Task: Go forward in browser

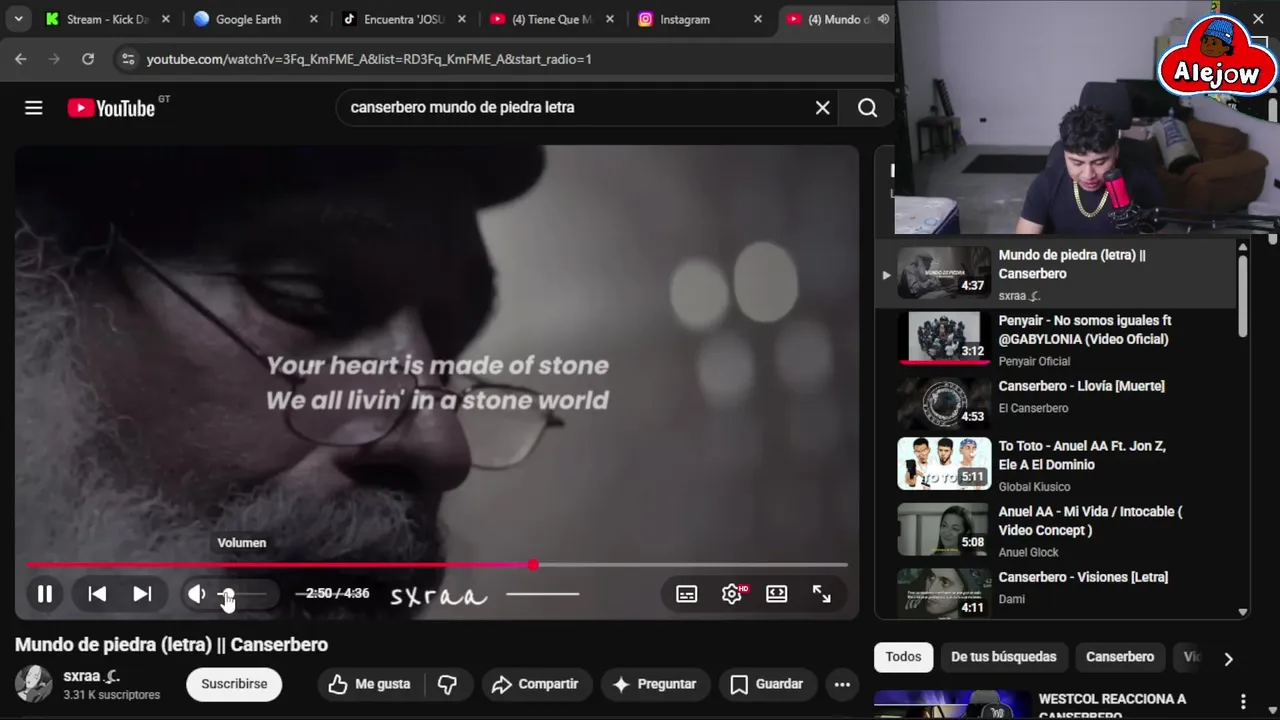Action: pyautogui.click(x=54, y=59)
